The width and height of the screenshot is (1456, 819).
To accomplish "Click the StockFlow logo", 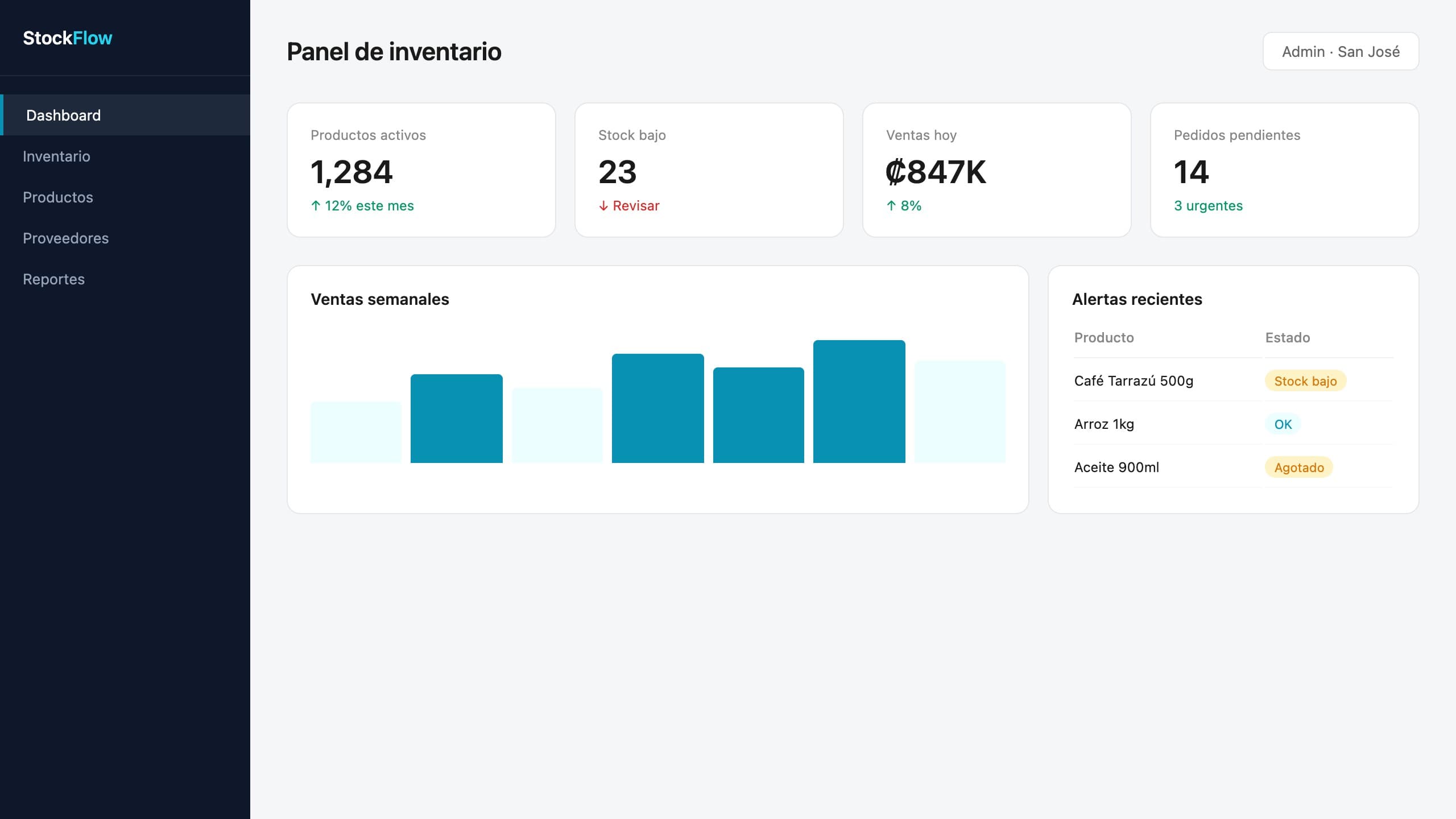I will coord(68,38).
